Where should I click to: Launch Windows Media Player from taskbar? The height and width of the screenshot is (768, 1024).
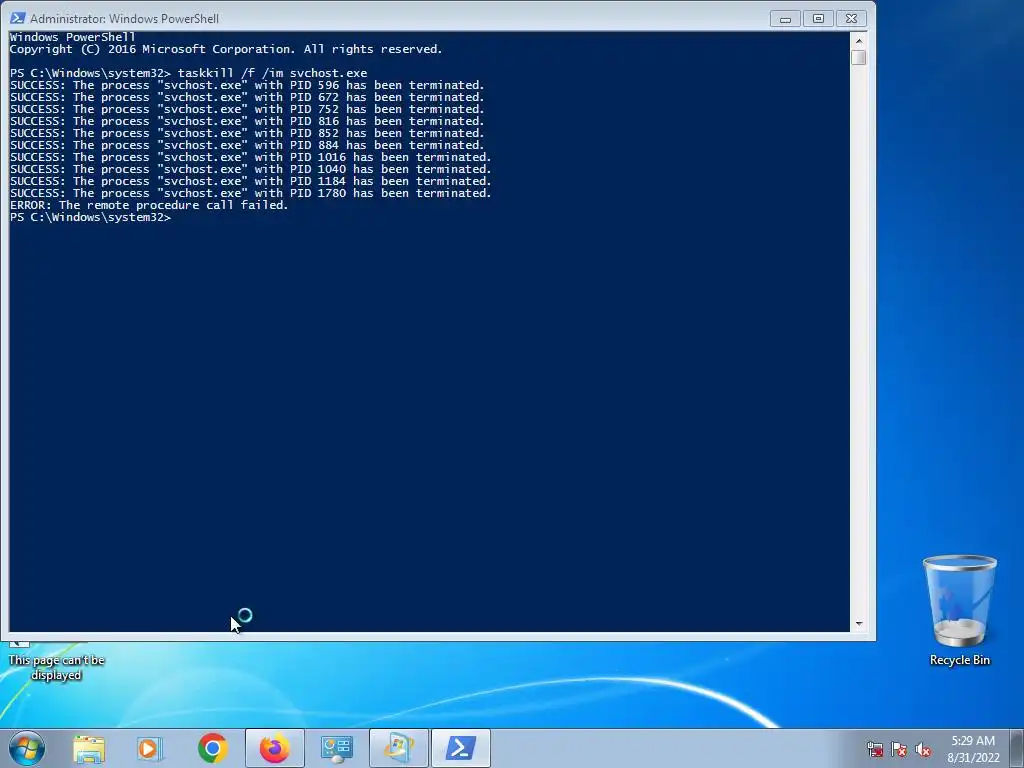(x=150, y=748)
